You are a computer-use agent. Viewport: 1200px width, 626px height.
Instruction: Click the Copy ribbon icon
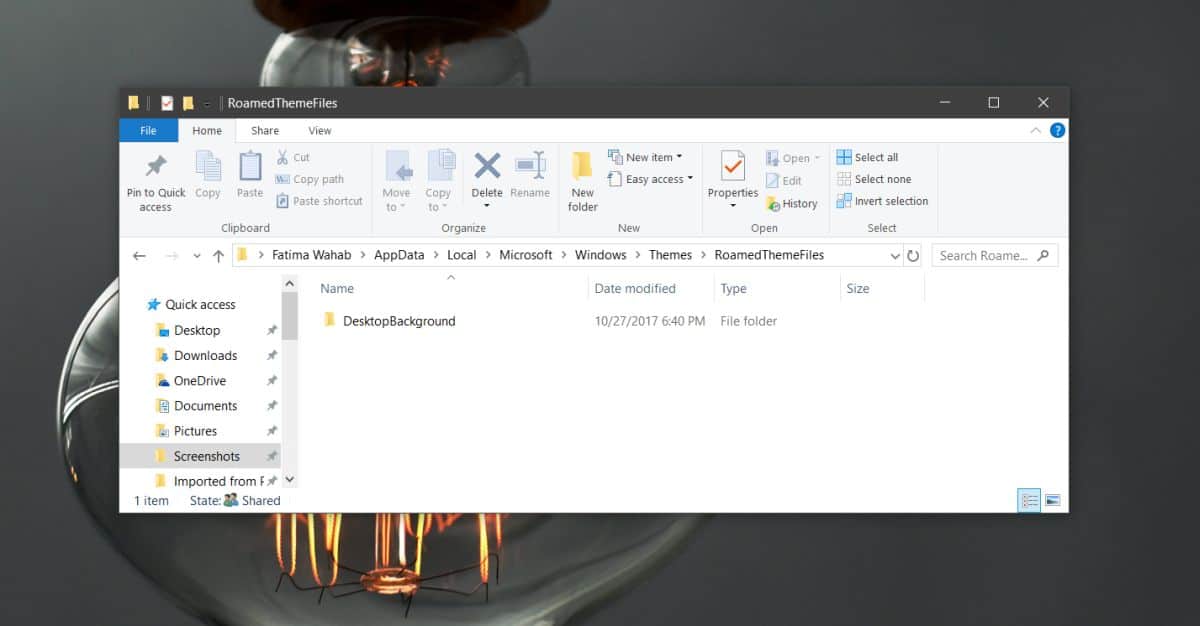tap(208, 166)
